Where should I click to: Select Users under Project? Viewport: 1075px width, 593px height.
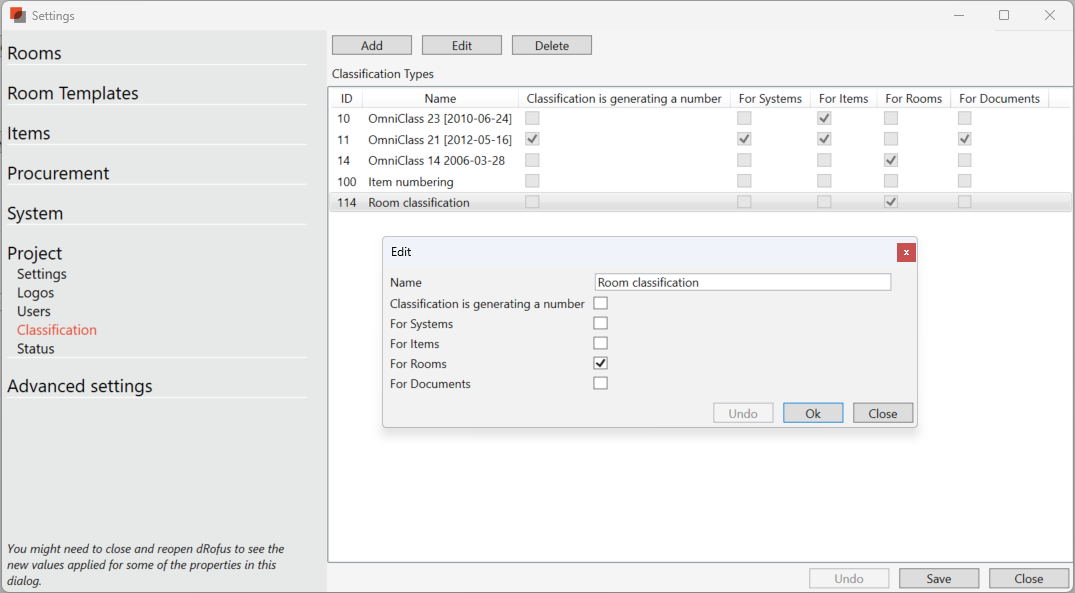click(x=34, y=311)
